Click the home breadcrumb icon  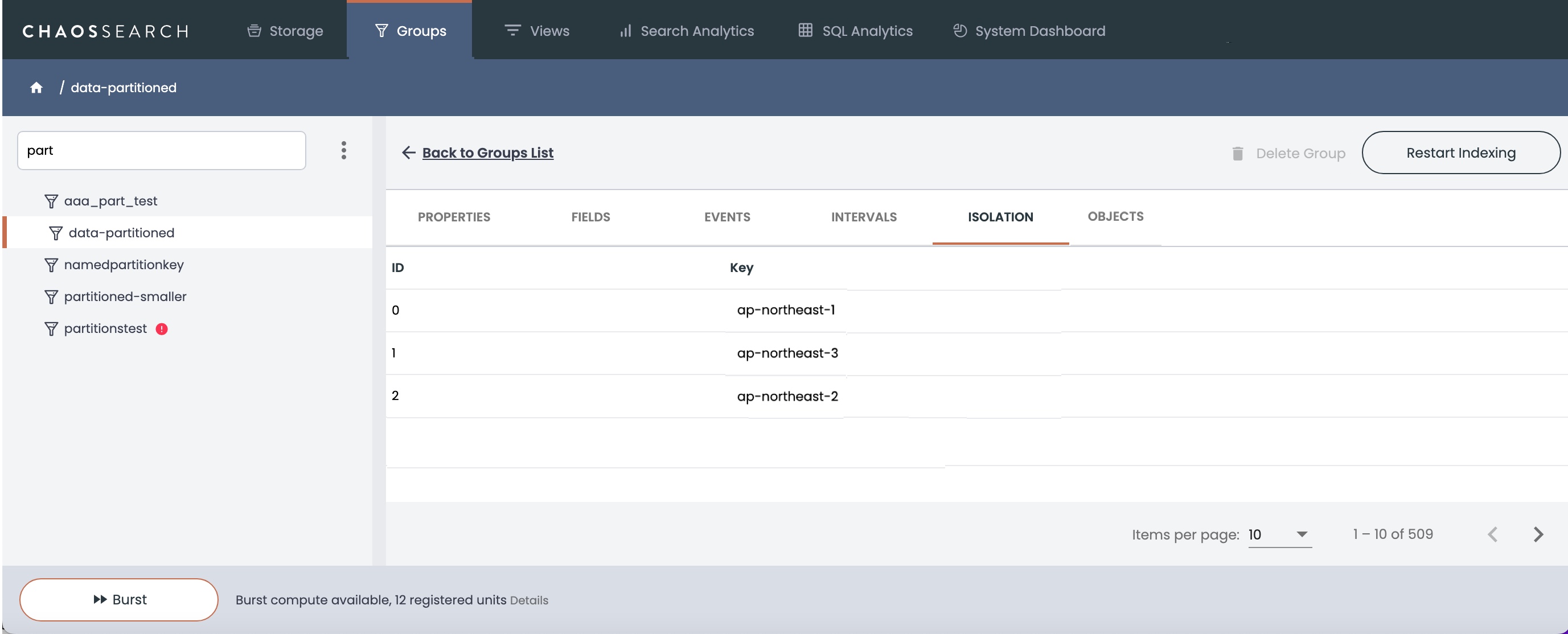pos(36,88)
